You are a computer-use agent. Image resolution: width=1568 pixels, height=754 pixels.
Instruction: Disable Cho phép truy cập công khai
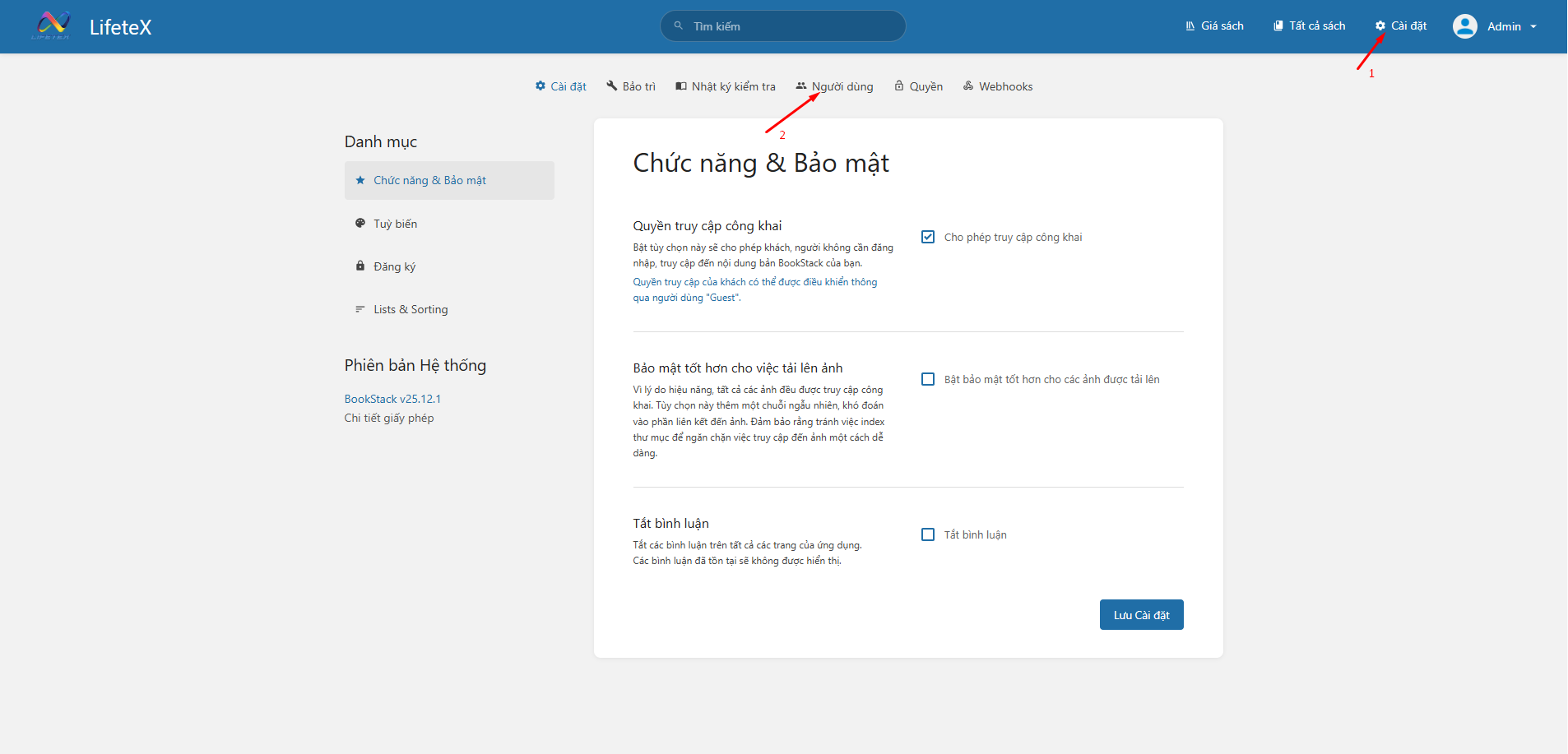(928, 238)
